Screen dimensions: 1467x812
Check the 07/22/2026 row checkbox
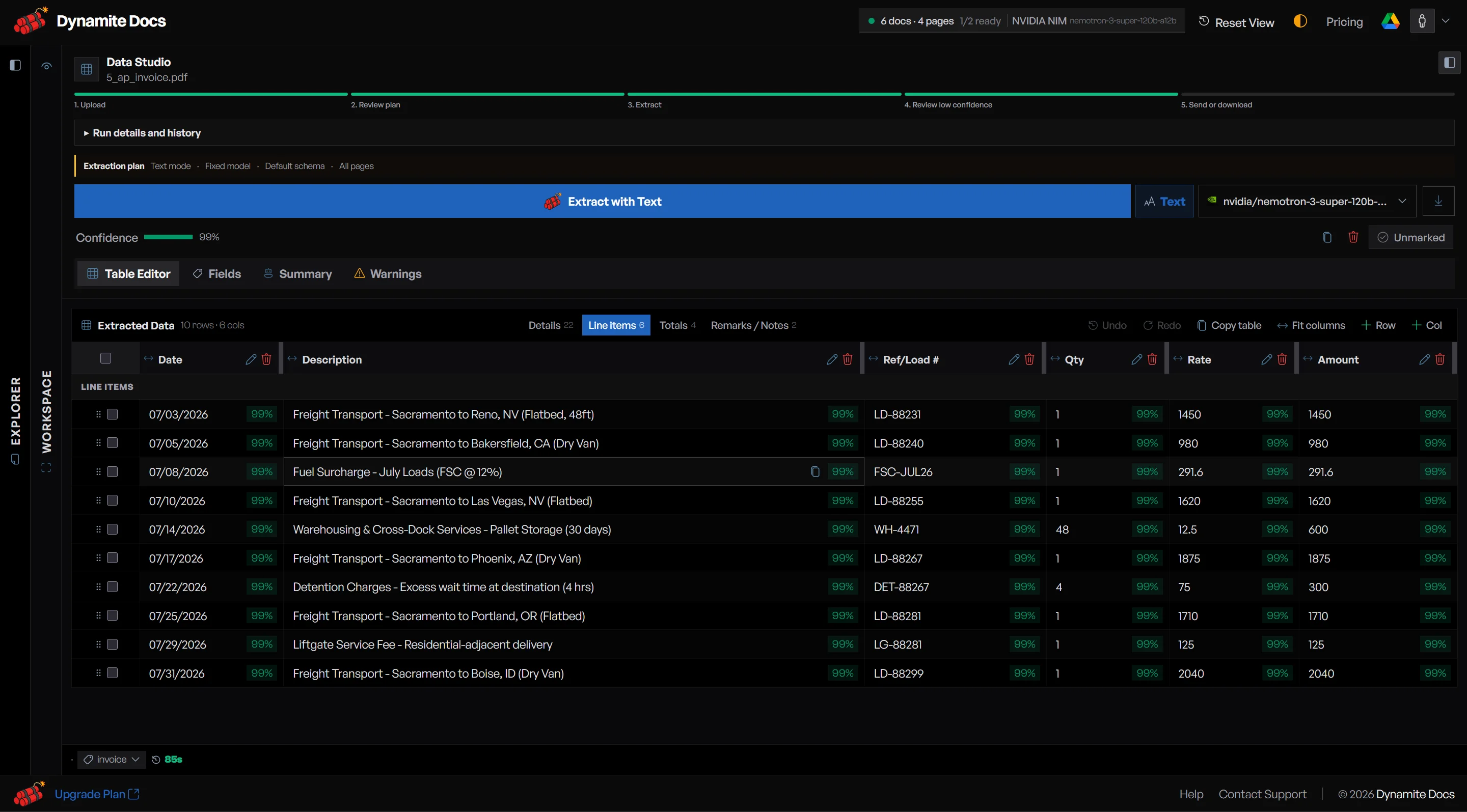(x=112, y=586)
